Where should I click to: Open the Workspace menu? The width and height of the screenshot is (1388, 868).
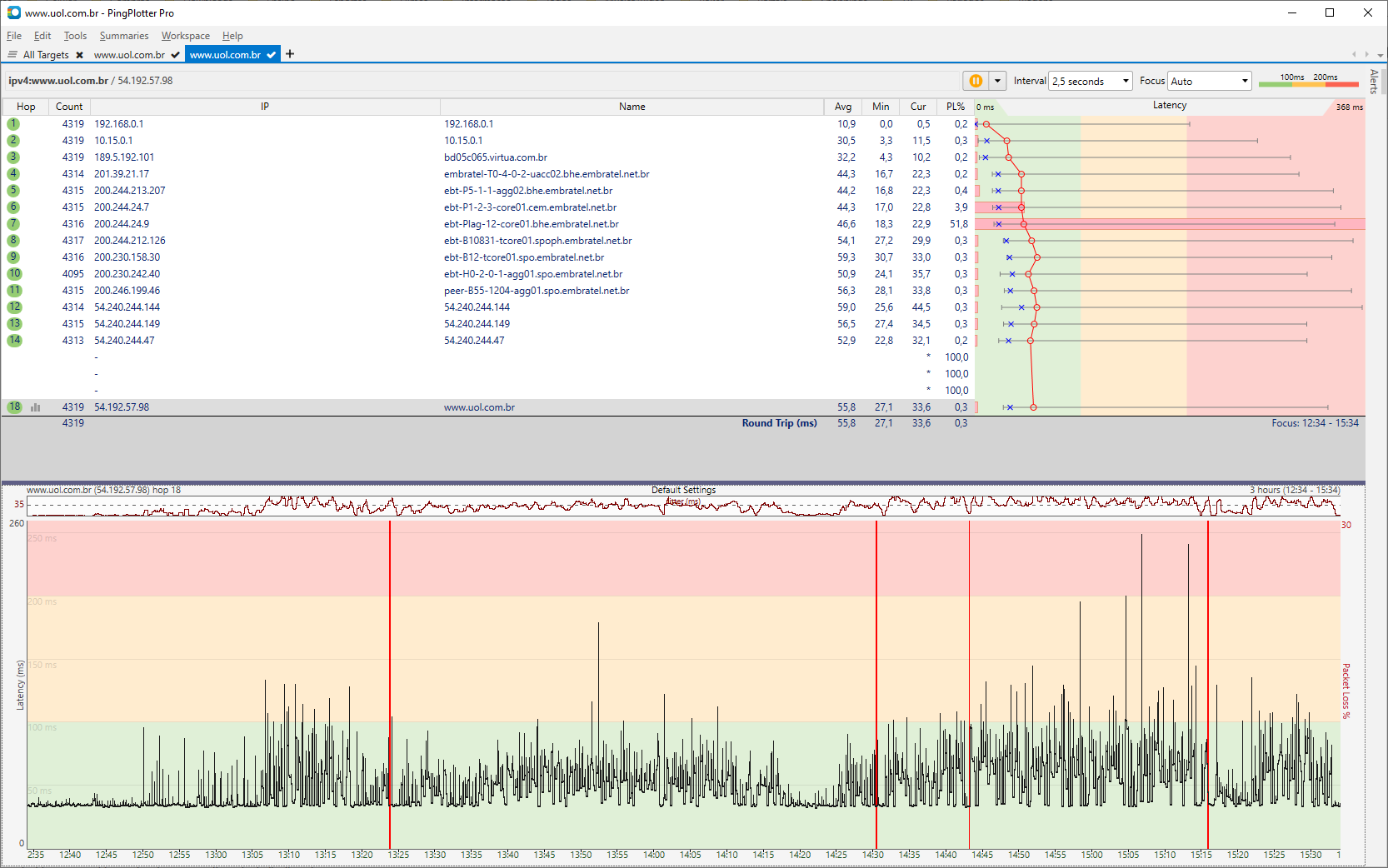[185, 36]
